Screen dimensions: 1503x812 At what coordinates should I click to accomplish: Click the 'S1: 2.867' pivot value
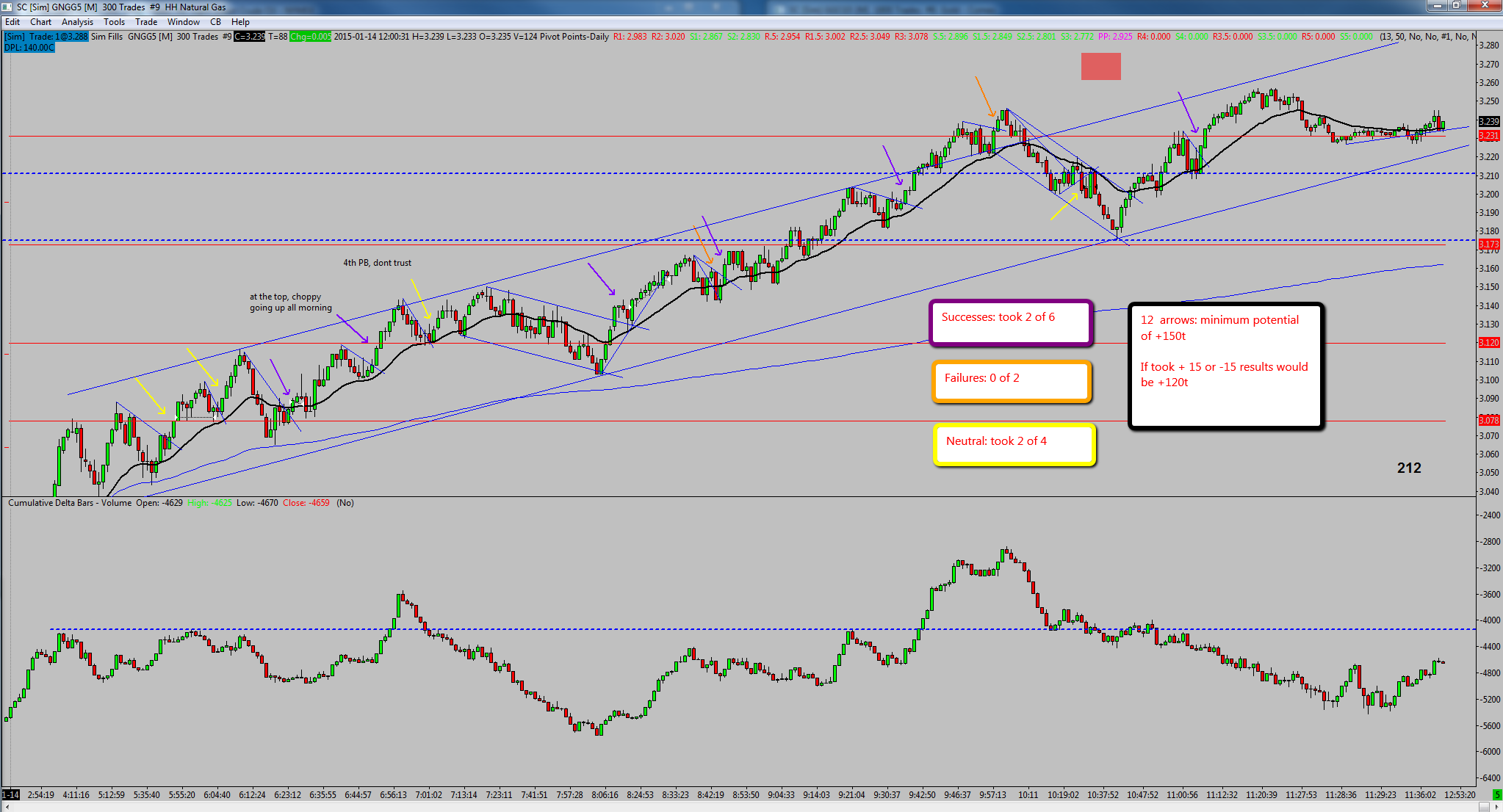pos(707,37)
